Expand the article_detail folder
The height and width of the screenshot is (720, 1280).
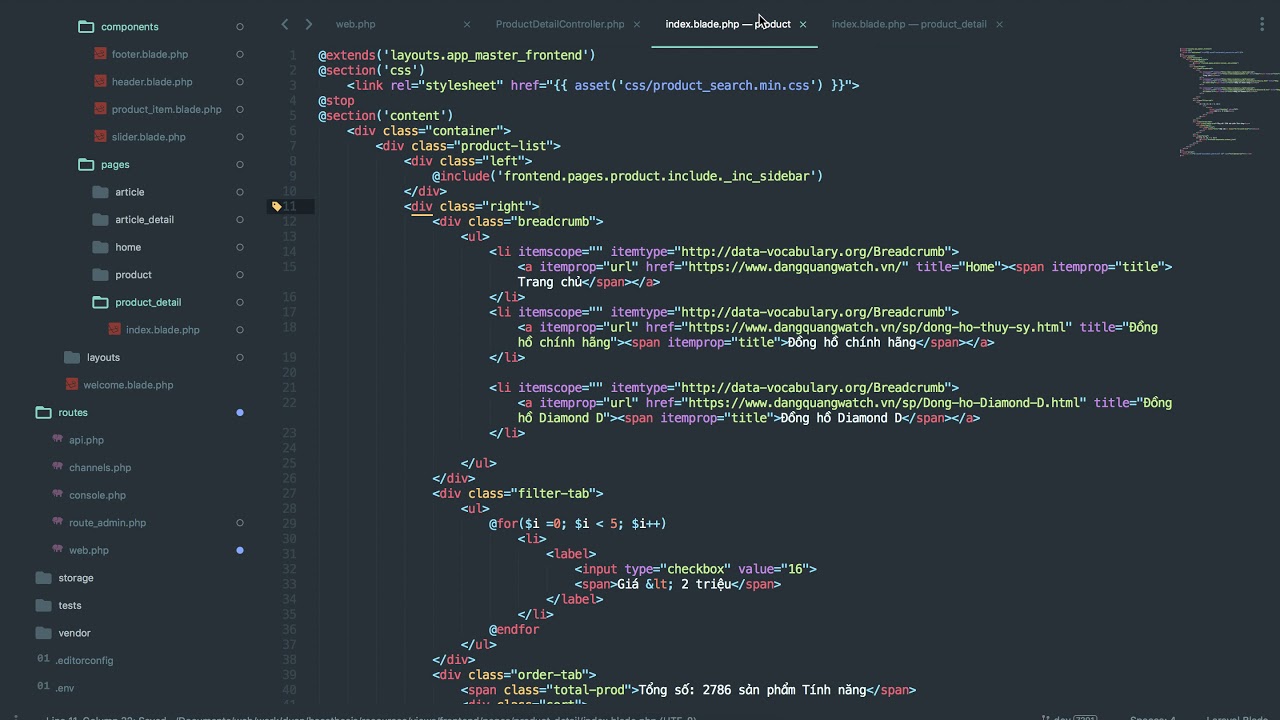click(x=100, y=219)
